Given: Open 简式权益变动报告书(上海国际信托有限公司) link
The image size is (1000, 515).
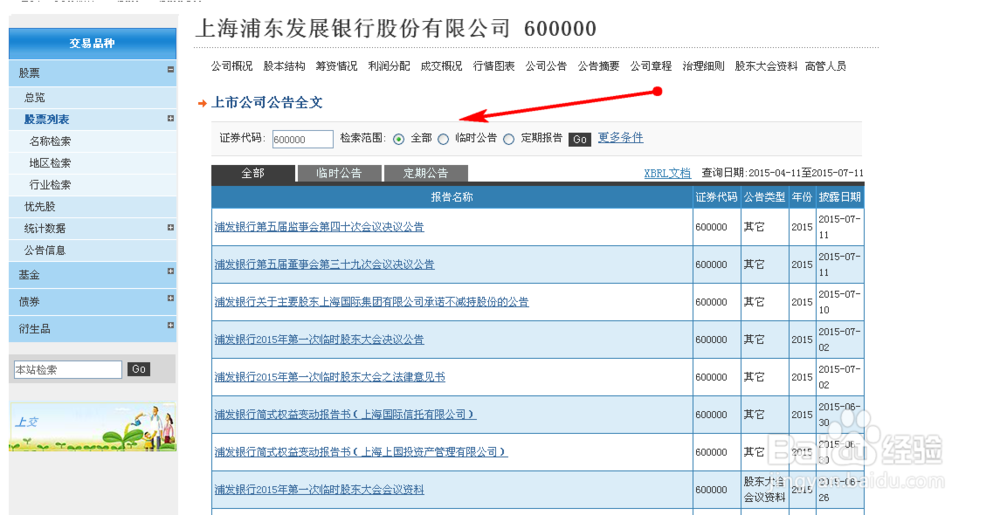Looking at the screenshot, I should coord(345,415).
